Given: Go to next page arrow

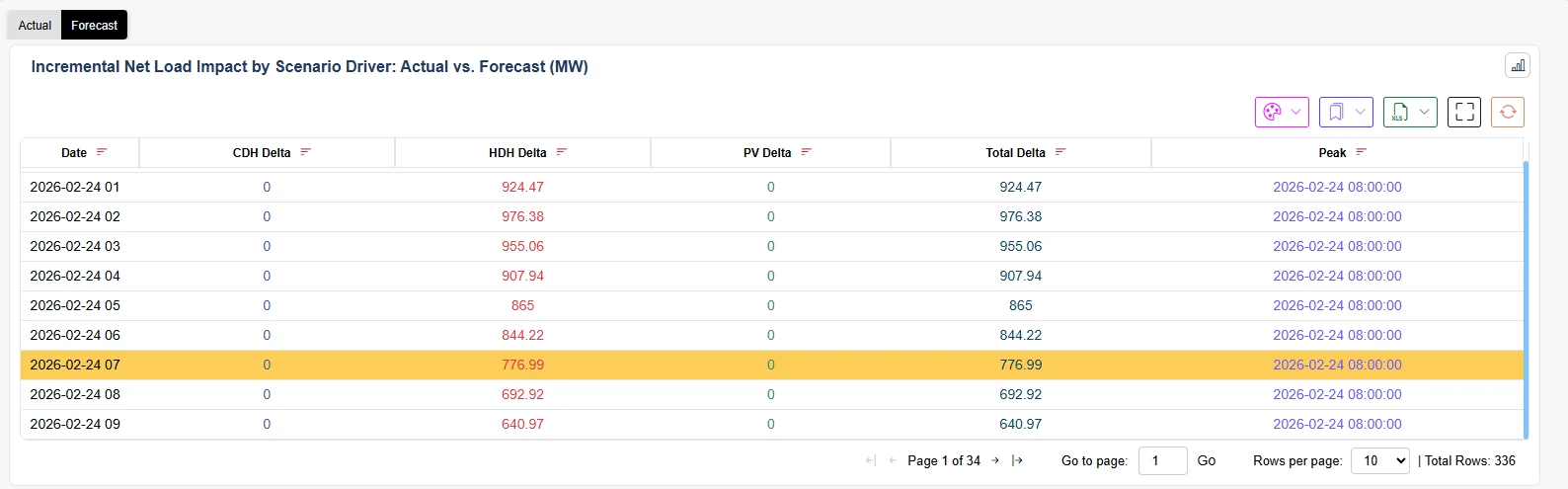Looking at the screenshot, I should click(995, 460).
